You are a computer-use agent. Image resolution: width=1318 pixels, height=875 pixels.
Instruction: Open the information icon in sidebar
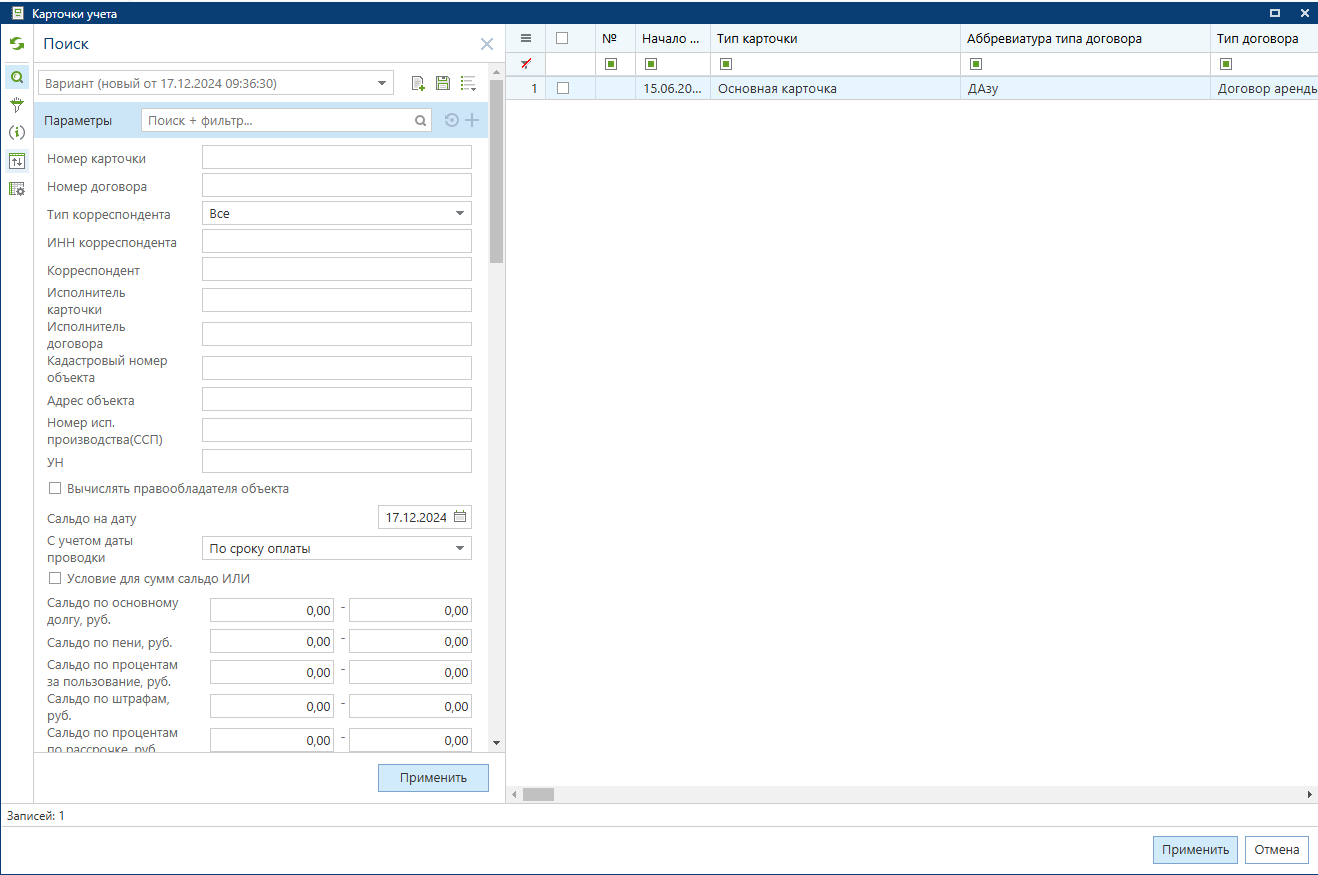point(16,132)
